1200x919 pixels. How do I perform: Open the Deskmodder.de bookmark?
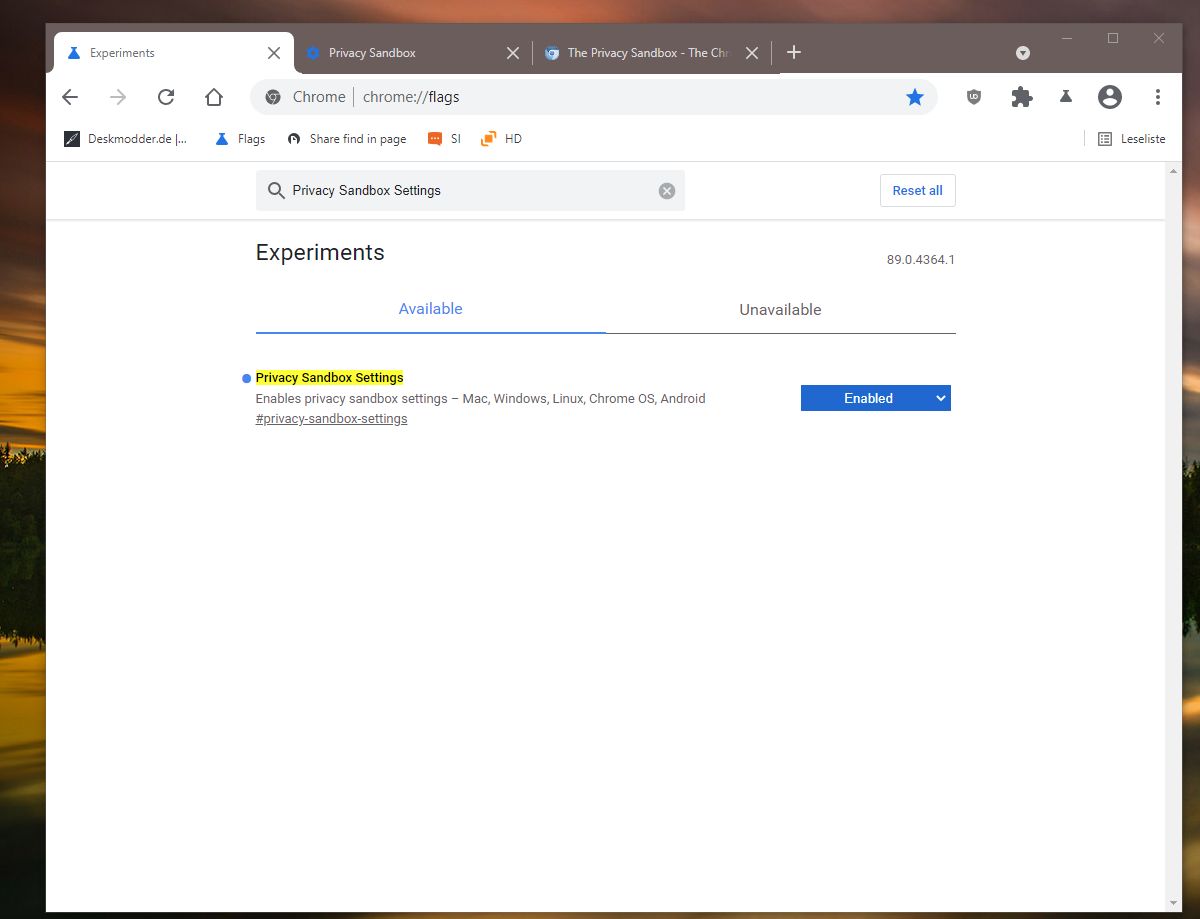126,139
